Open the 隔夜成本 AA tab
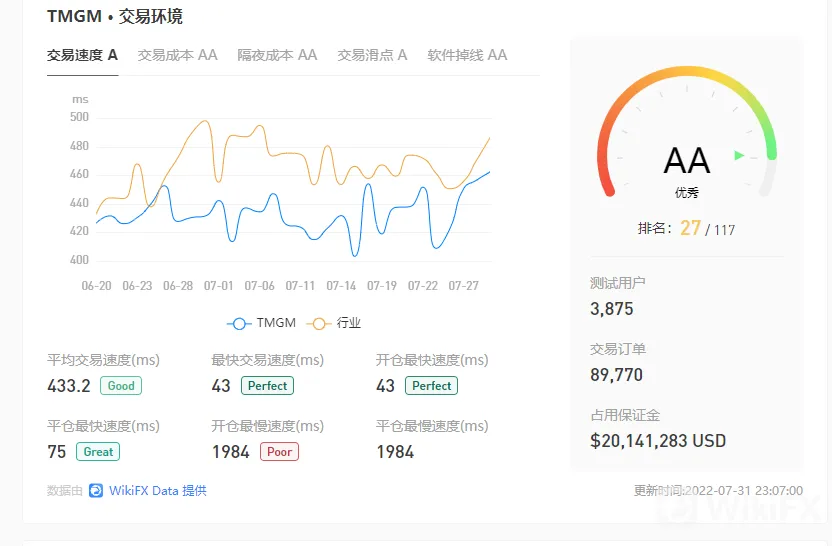832x546 pixels. tap(278, 55)
